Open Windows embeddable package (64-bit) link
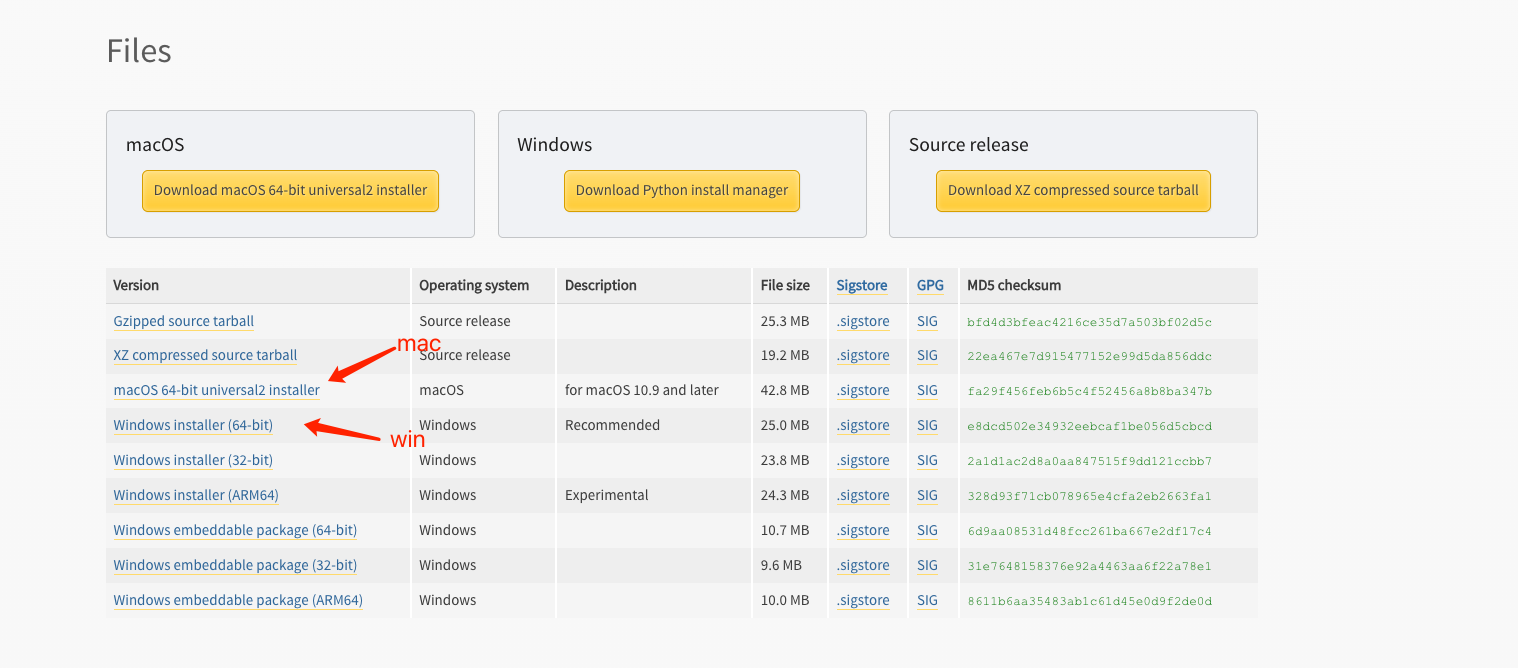 [x=235, y=530]
